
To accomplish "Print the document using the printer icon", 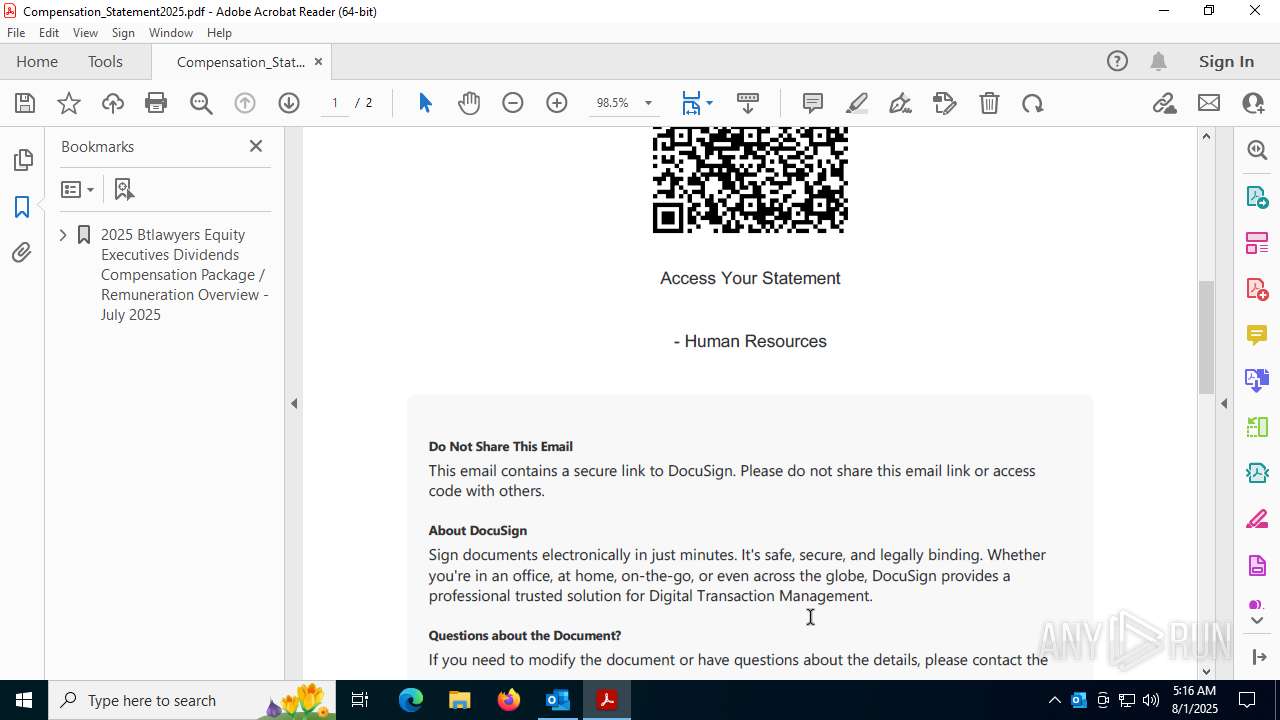I will tap(156, 103).
